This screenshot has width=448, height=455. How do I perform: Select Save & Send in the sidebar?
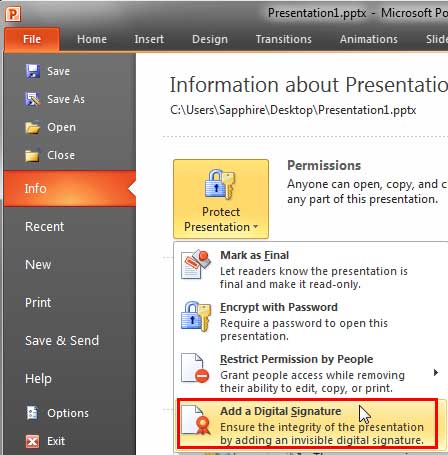(62, 341)
